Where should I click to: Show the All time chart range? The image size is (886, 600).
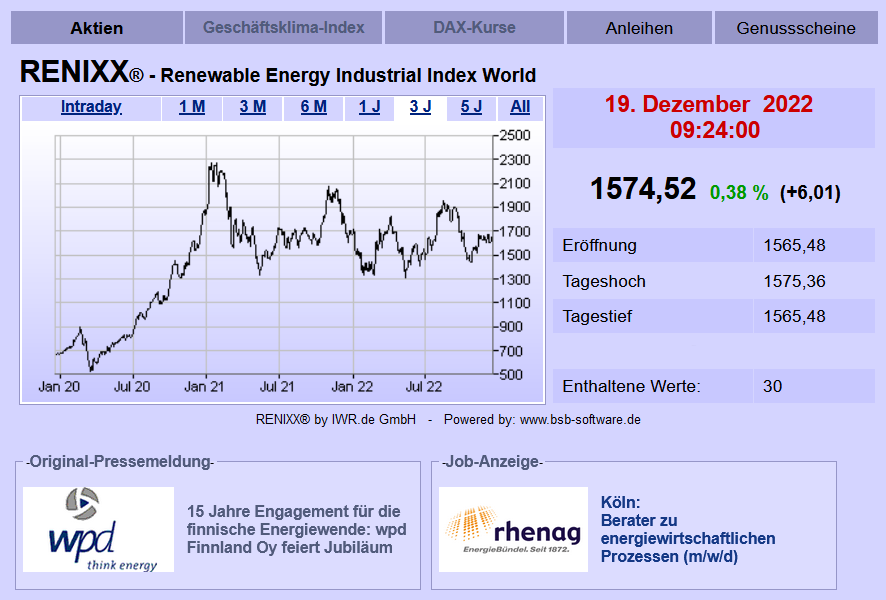[520, 107]
